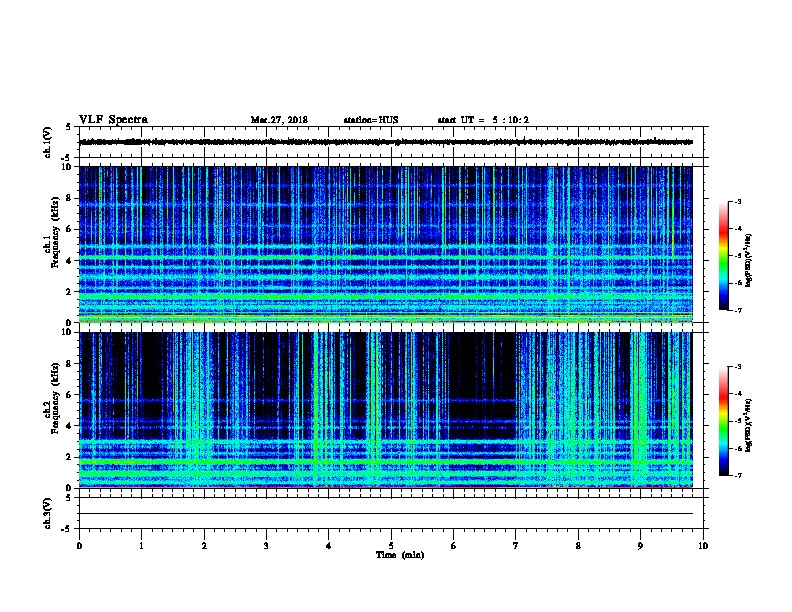Click time axis tick label '0'
792x612 pixels.
tap(79, 546)
